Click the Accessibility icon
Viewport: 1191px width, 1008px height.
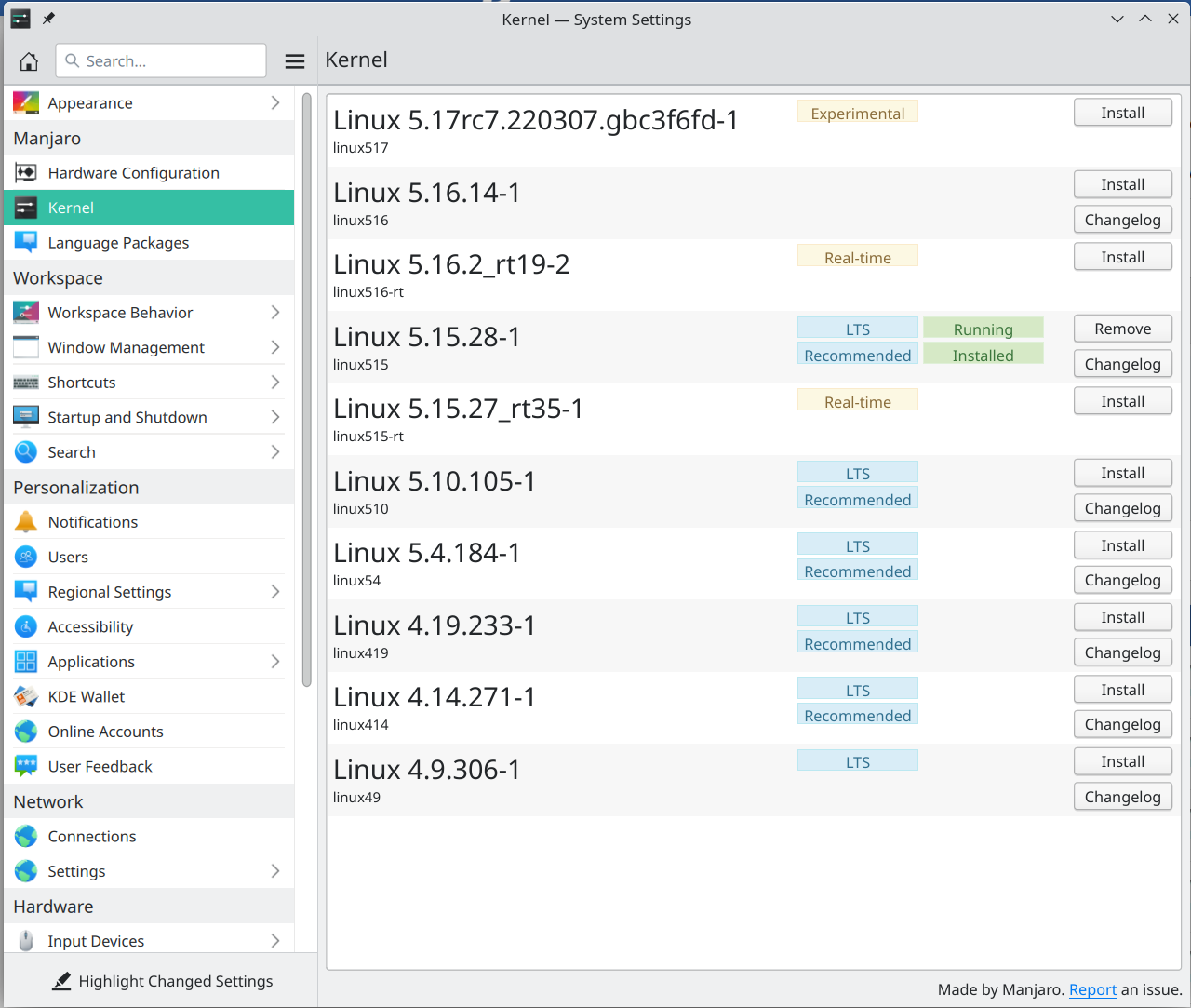(26, 626)
